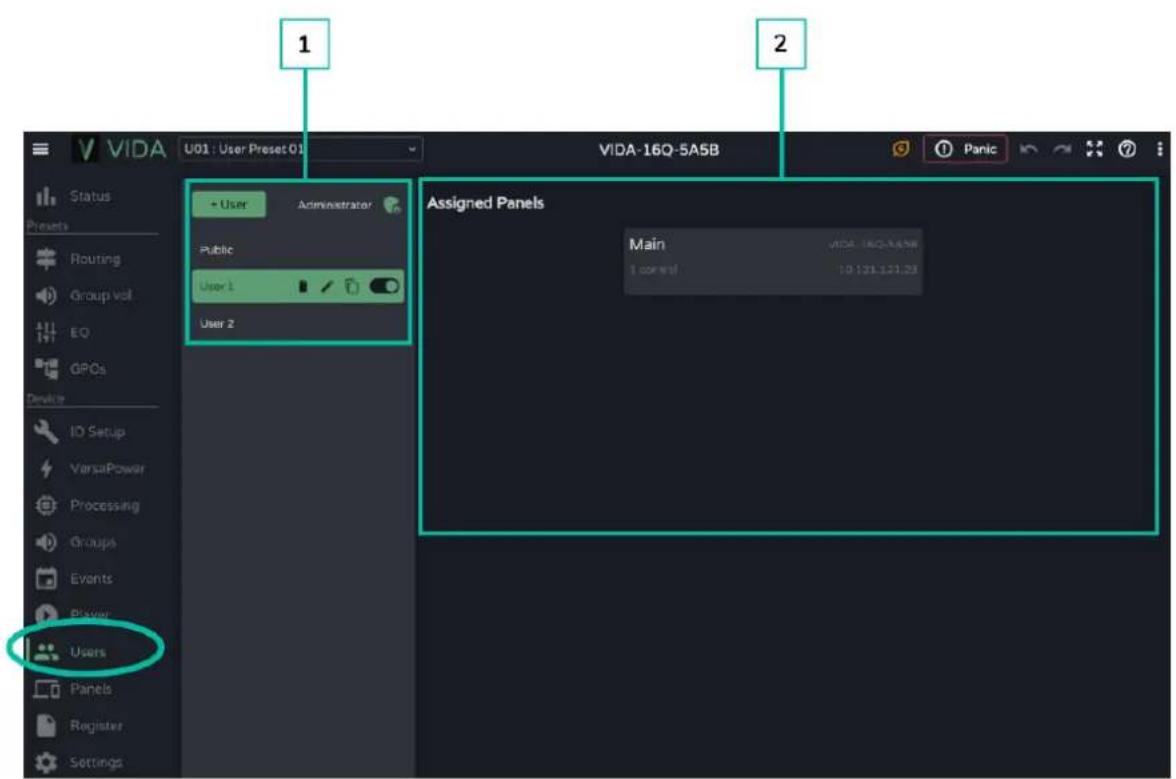Click the Users people icon

[46, 652]
